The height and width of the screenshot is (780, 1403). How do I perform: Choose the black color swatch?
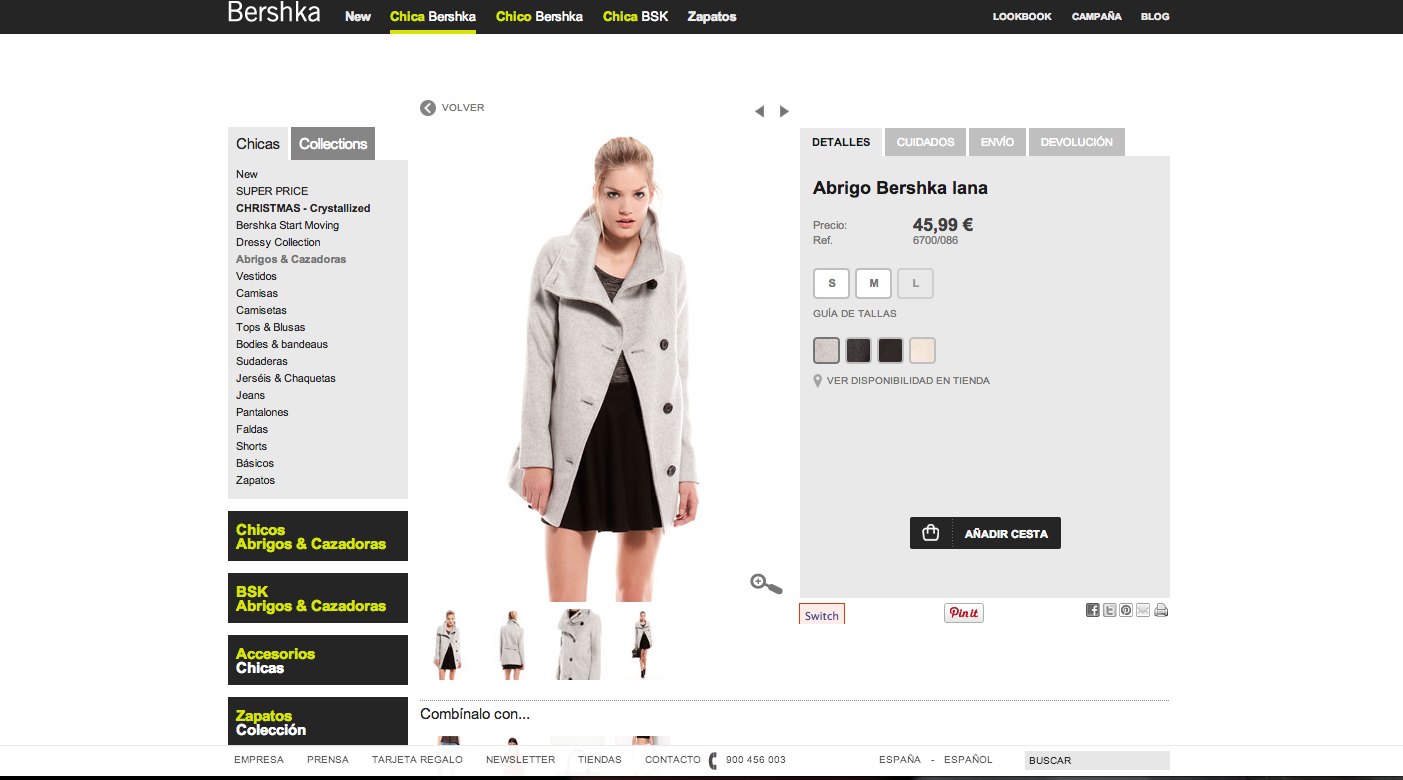coord(891,351)
